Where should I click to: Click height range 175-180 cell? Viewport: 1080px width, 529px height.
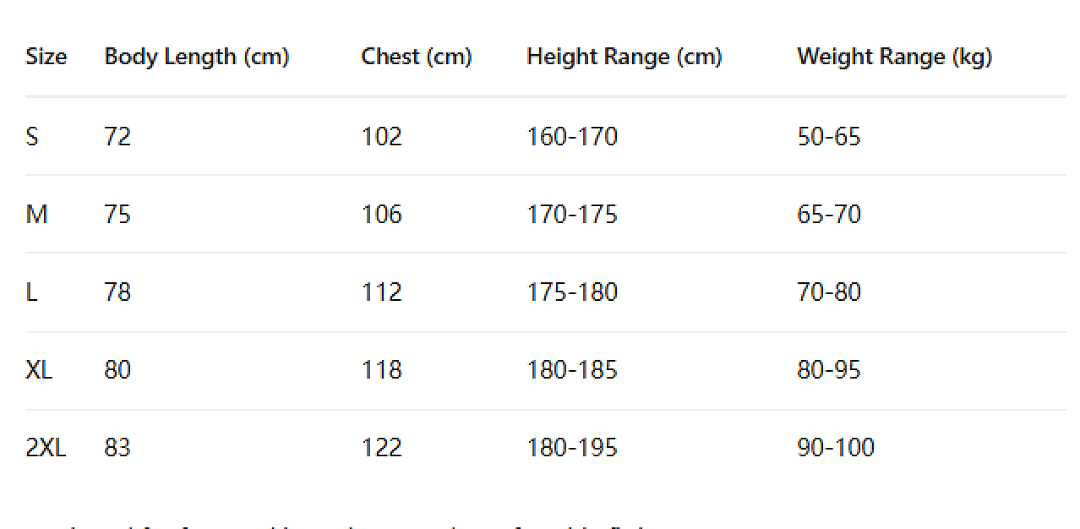[x=572, y=293]
